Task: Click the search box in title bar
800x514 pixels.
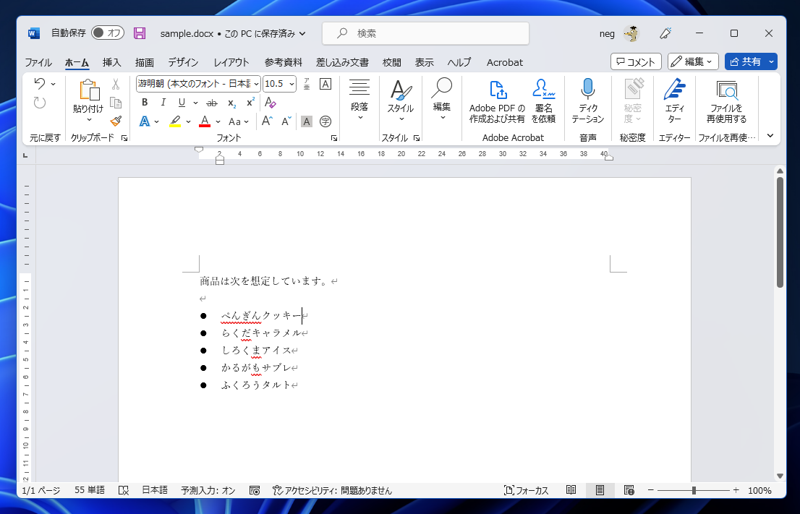Action: [x=426, y=33]
